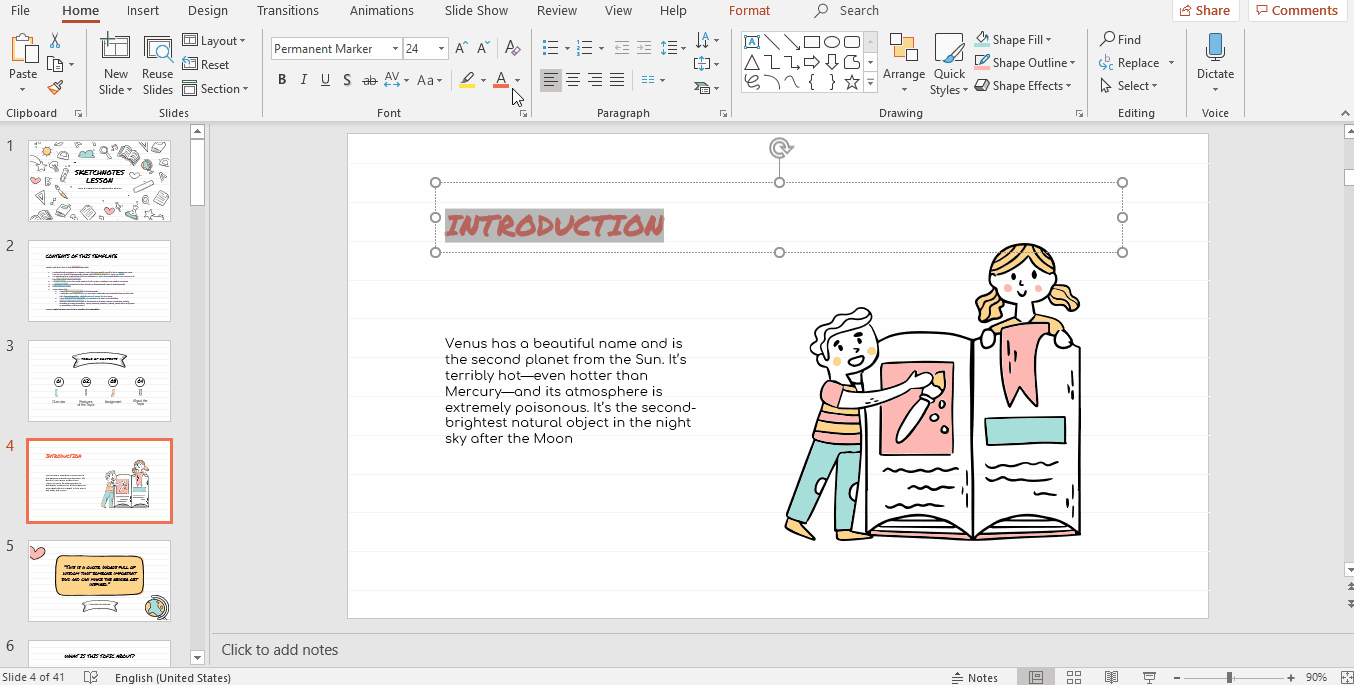Toggle bold on the selected text
Screen dimensions: 1354x685
pos(281,79)
